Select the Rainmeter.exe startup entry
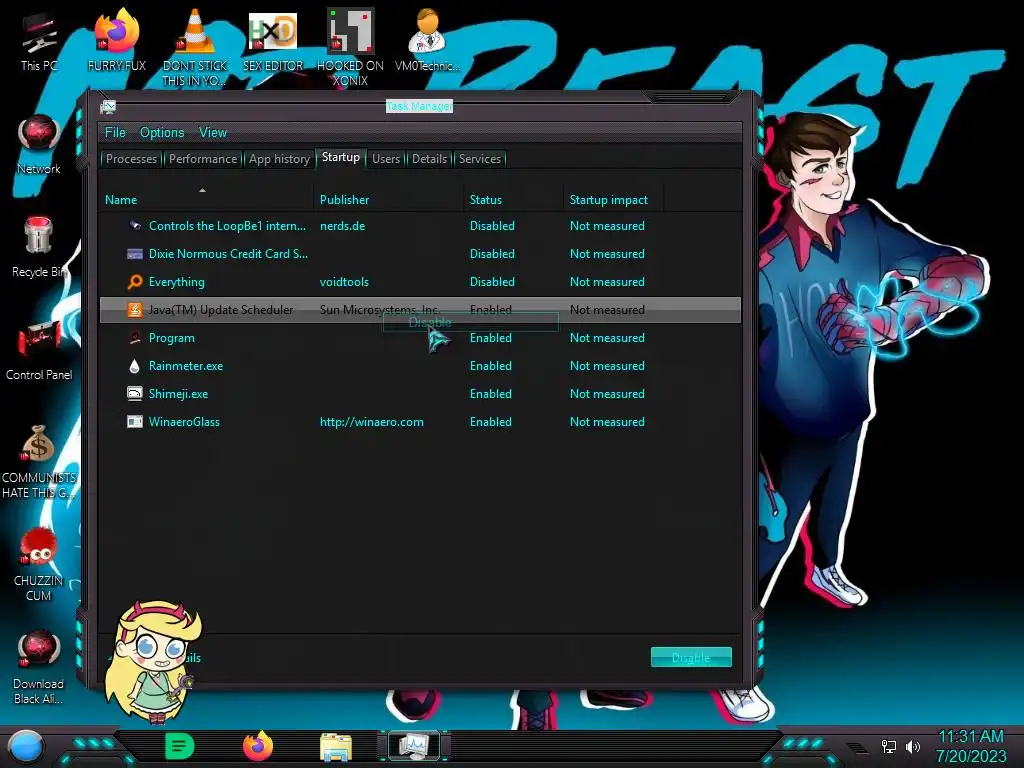This screenshot has width=1024, height=768. 420,366
